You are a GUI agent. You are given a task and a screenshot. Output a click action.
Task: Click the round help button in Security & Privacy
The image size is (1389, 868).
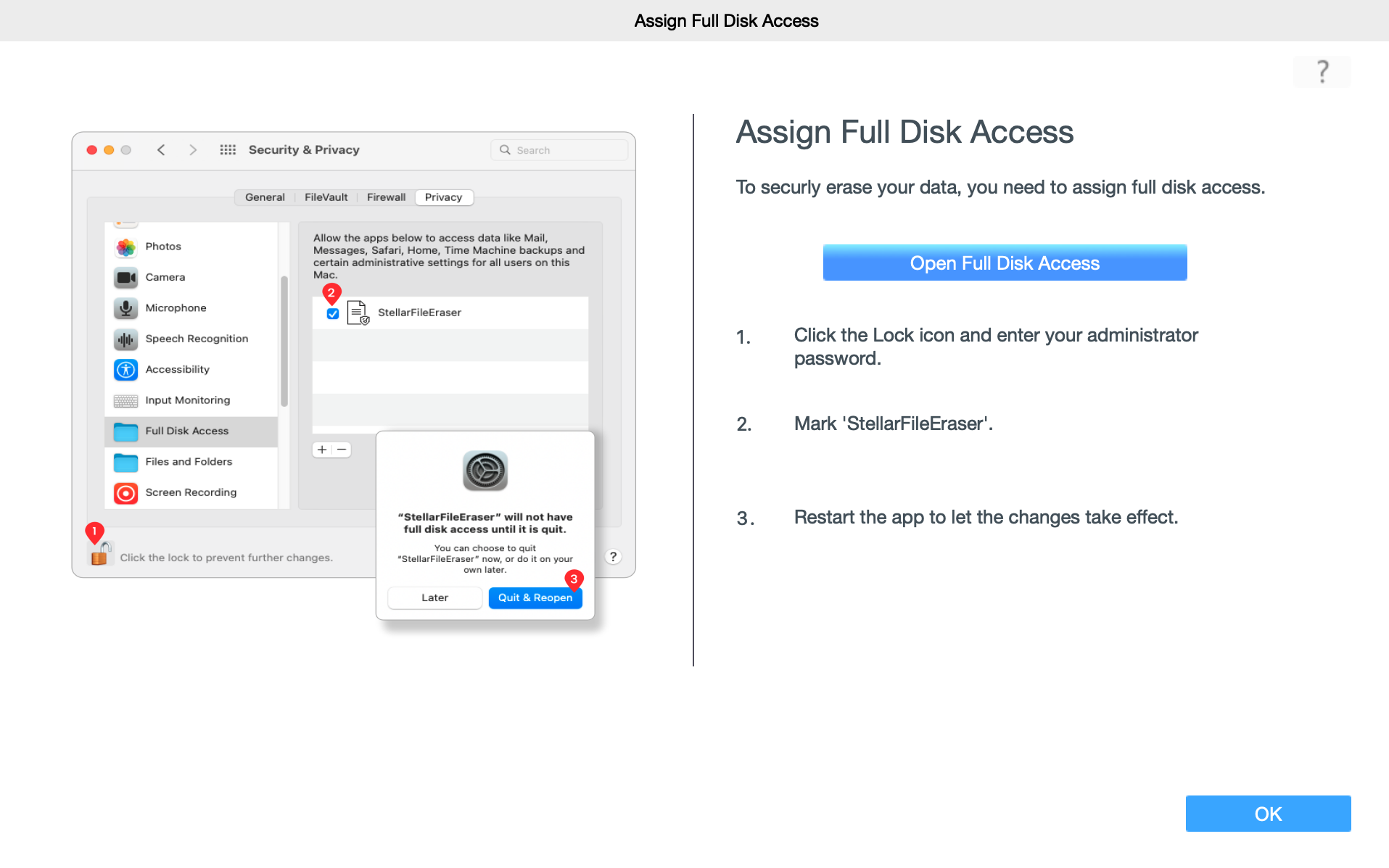[x=613, y=556]
